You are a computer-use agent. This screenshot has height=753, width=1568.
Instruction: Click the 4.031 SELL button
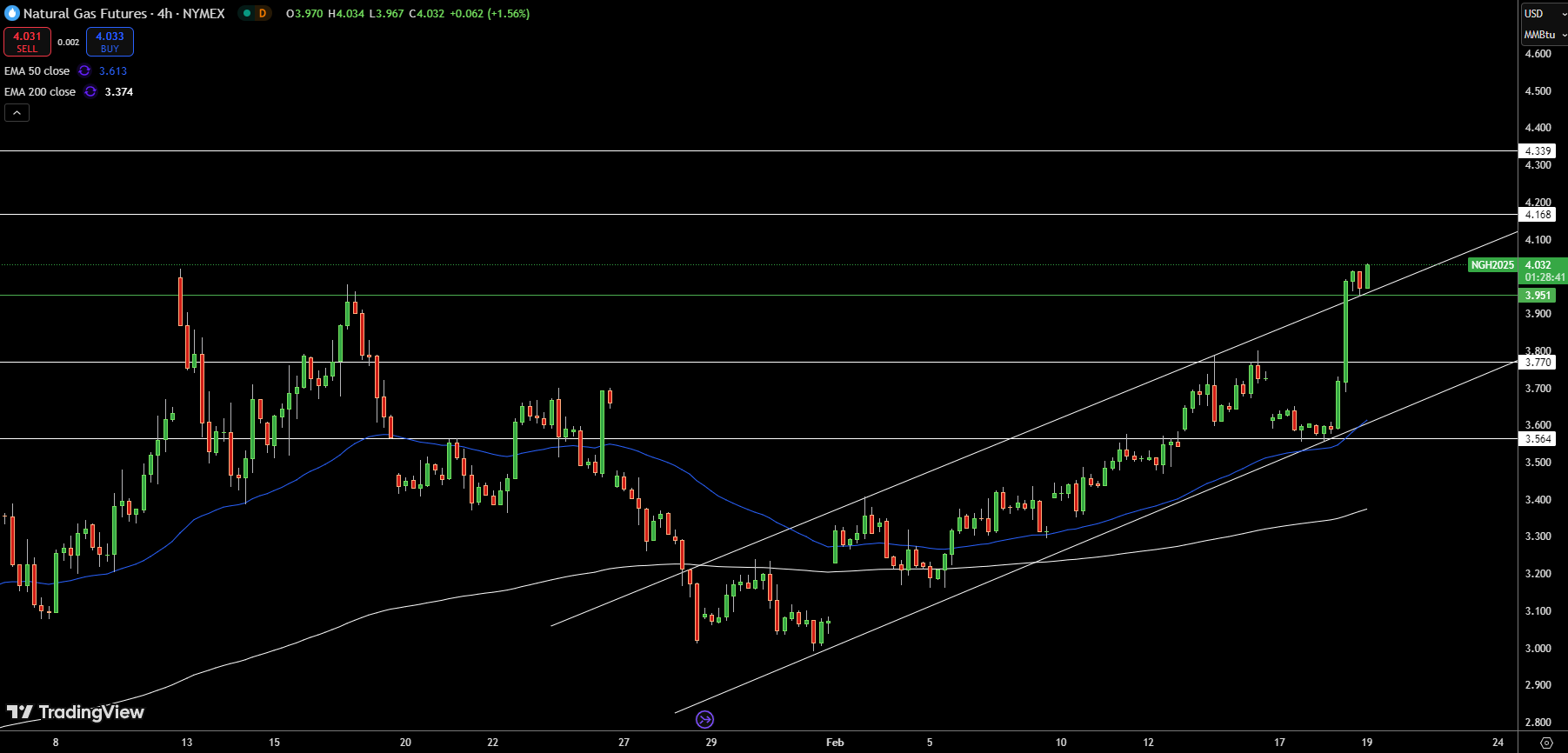pyautogui.click(x=27, y=42)
